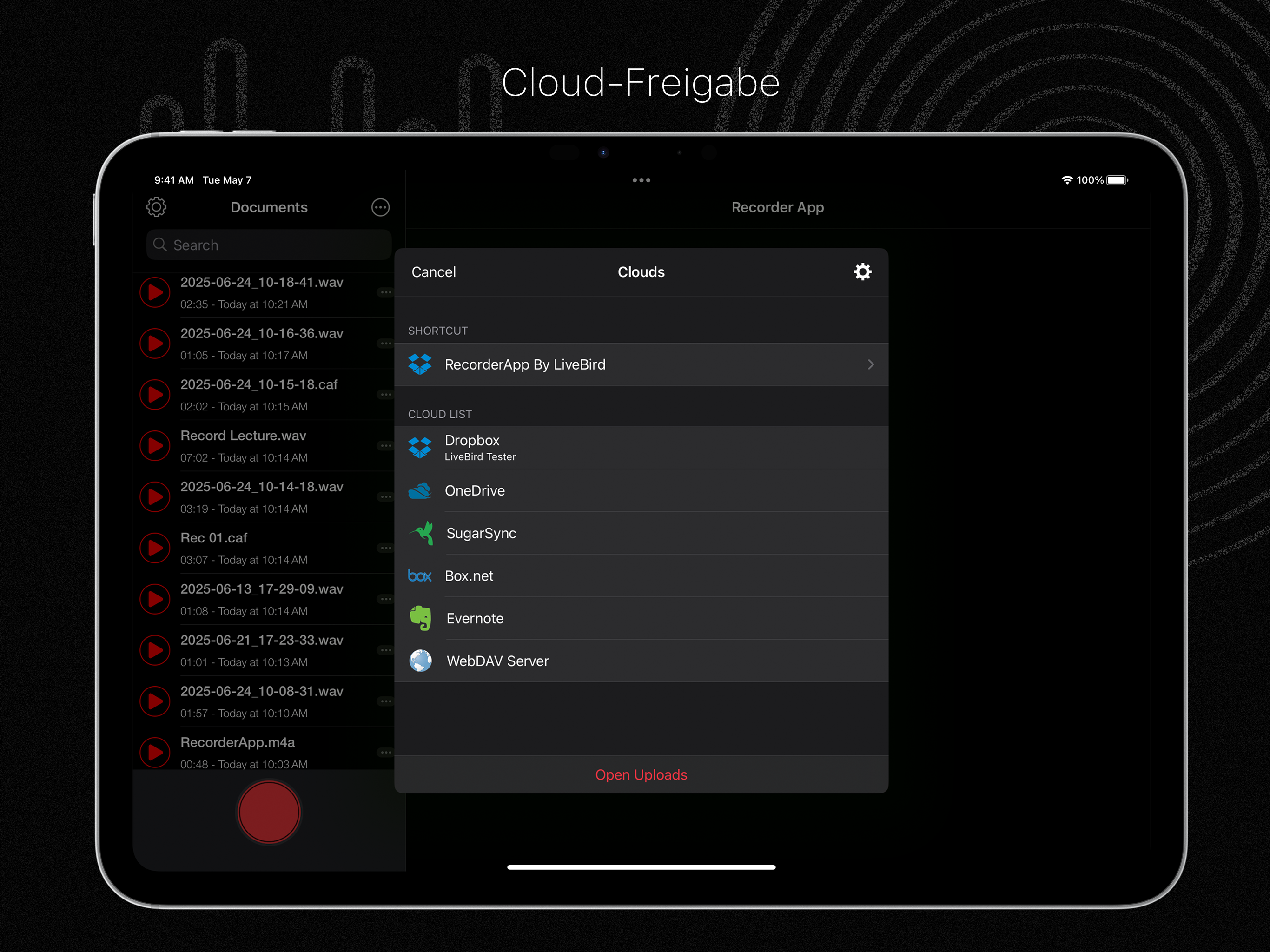Tap the Box.net logo icon
1270x952 pixels.
coord(420,576)
